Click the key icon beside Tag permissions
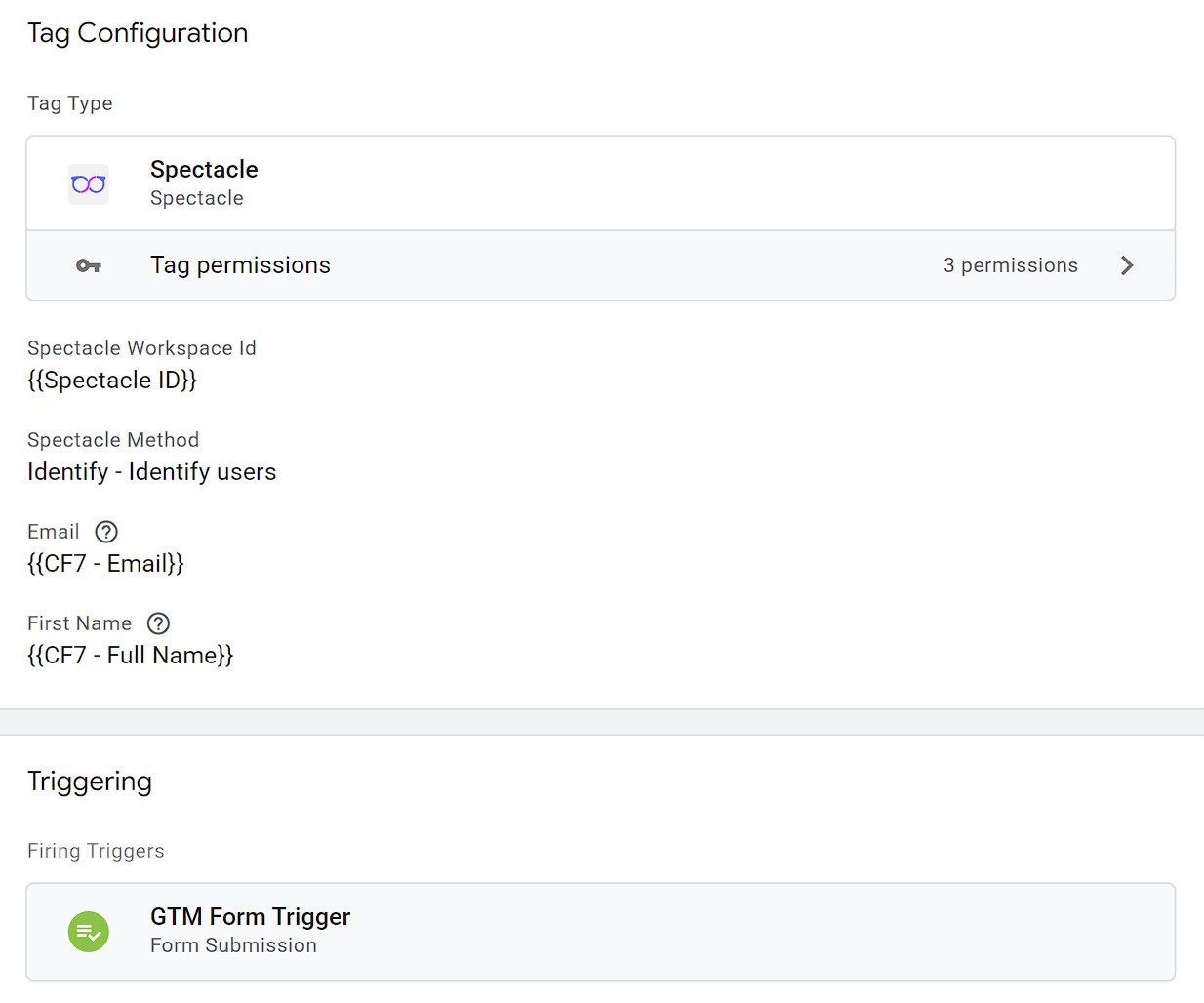The width and height of the screenshot is (1204, 1003). 89,265
